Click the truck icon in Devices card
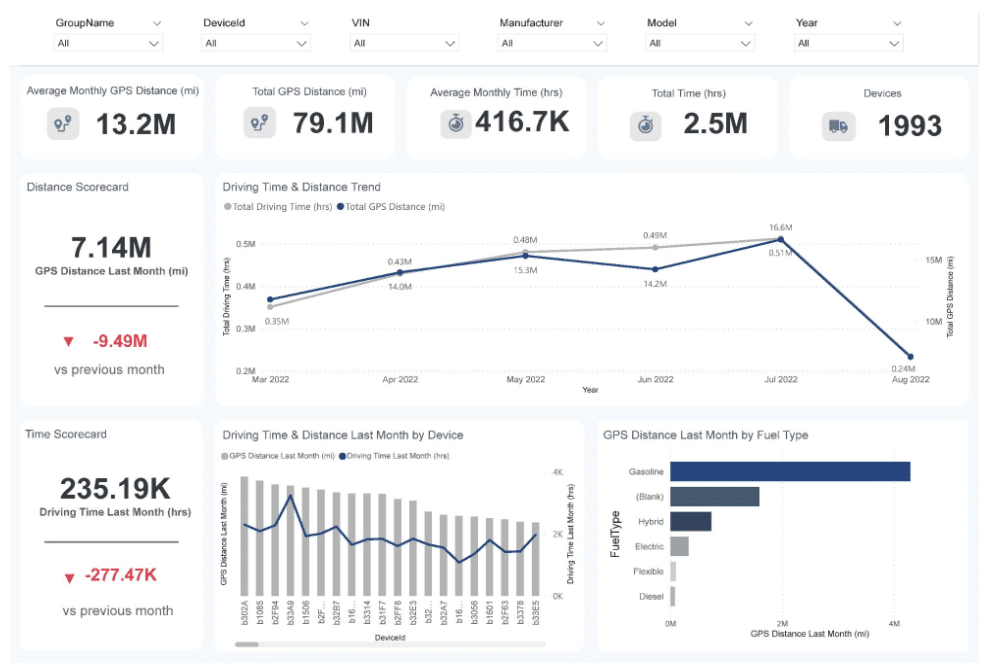This screenshot has width=994, height=666. 838,126
